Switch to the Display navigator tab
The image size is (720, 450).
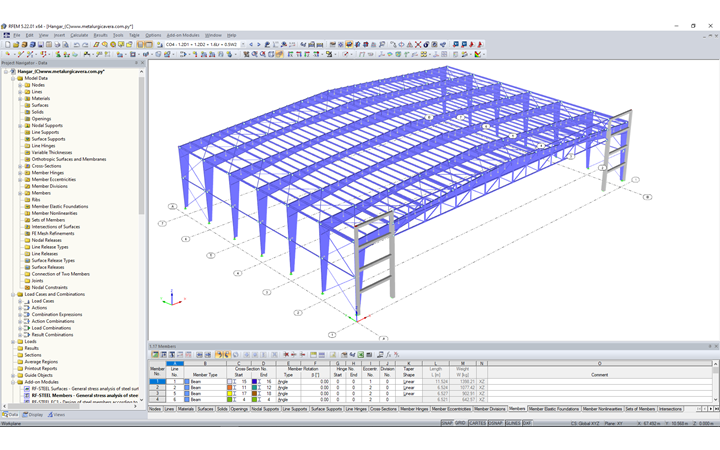pos(33,415)
